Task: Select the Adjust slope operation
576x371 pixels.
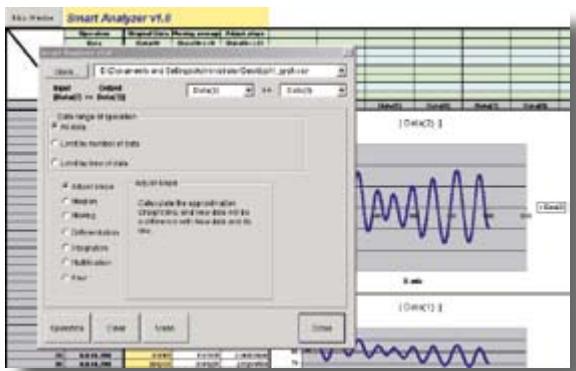Action: pyautogui.click(x=65, y=186)
